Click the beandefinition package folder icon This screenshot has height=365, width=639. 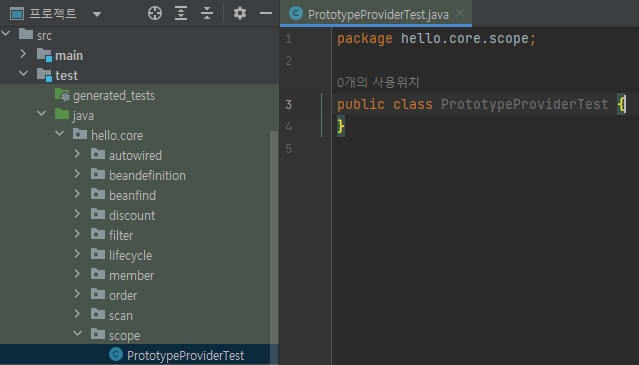(x=98, y=174)
